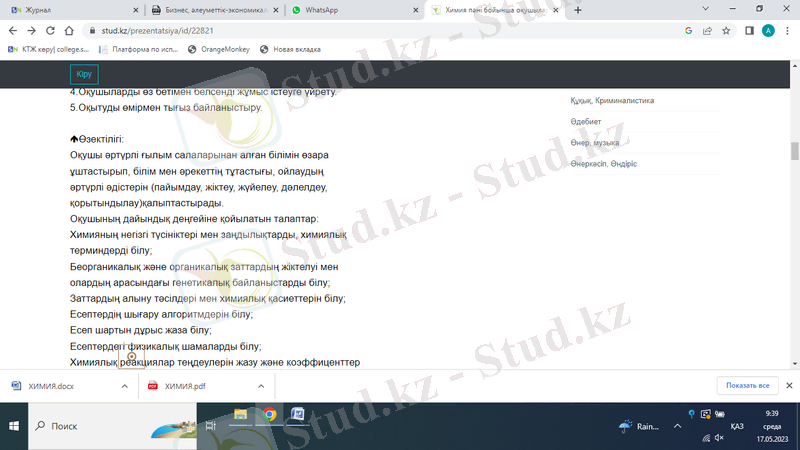Switch to the Бизнес, әлеуметтік-экономика tab
Image resolution: width=800 pixels, height=450 pixels.
[x=214, y=10]
